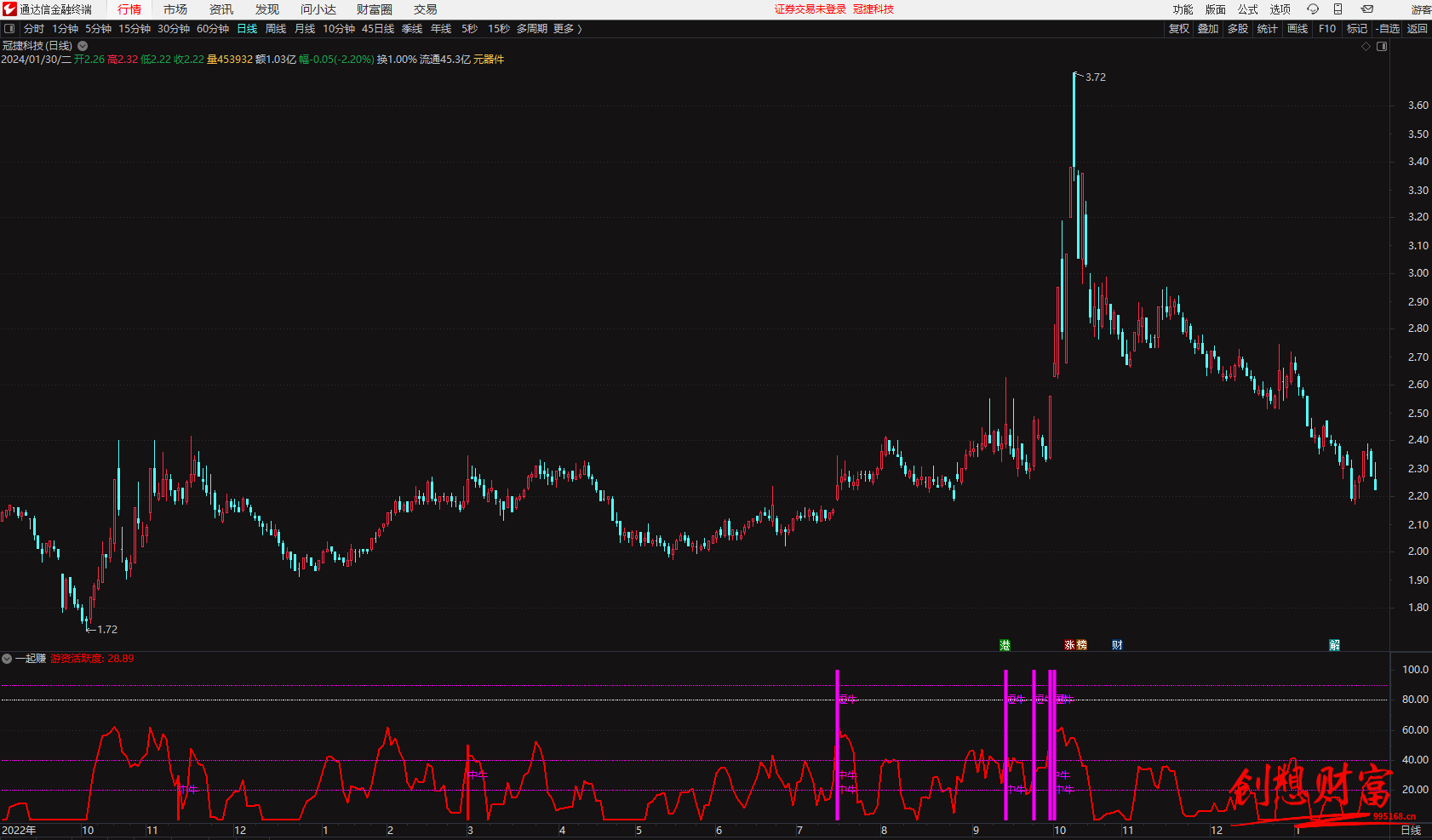Expand the 一起赚 indicator dropdown arrow
The image size is (1432, 840).
(x=7, y=659)
